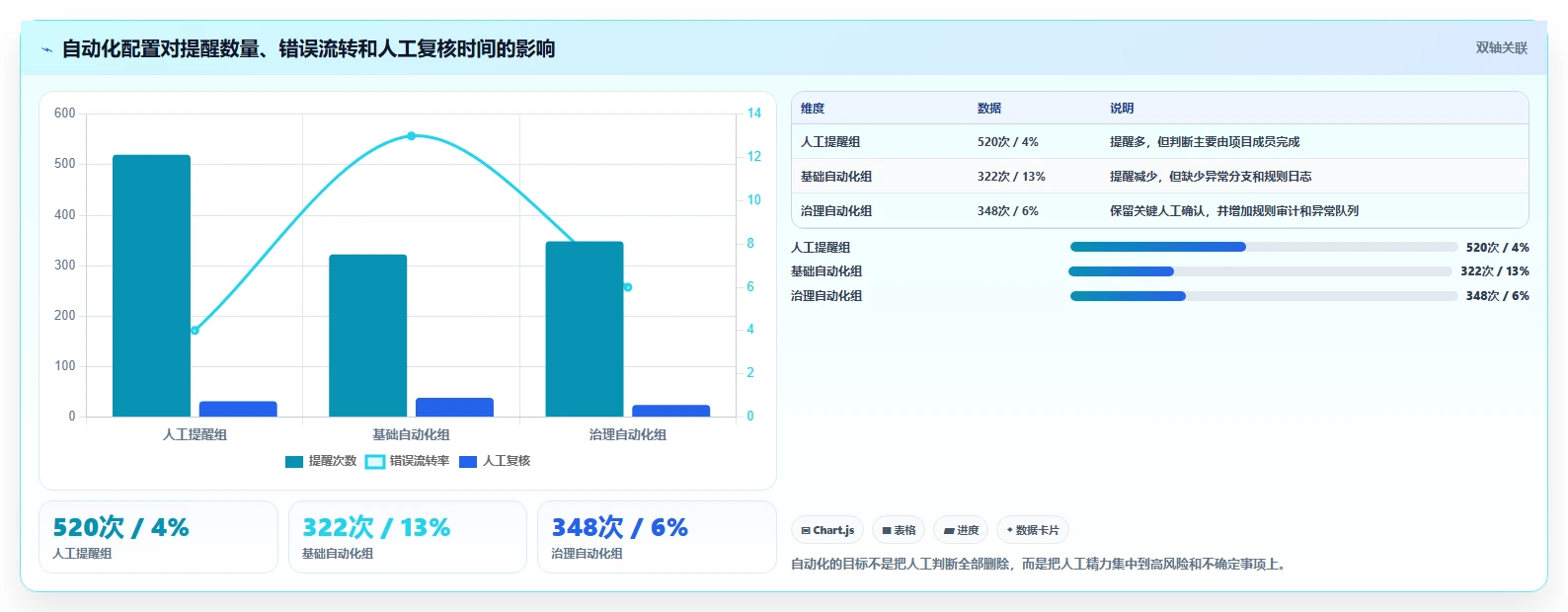
Task: Click 提醒多，但判断主要由项目成员完成 description
Action: [1205, 142]
